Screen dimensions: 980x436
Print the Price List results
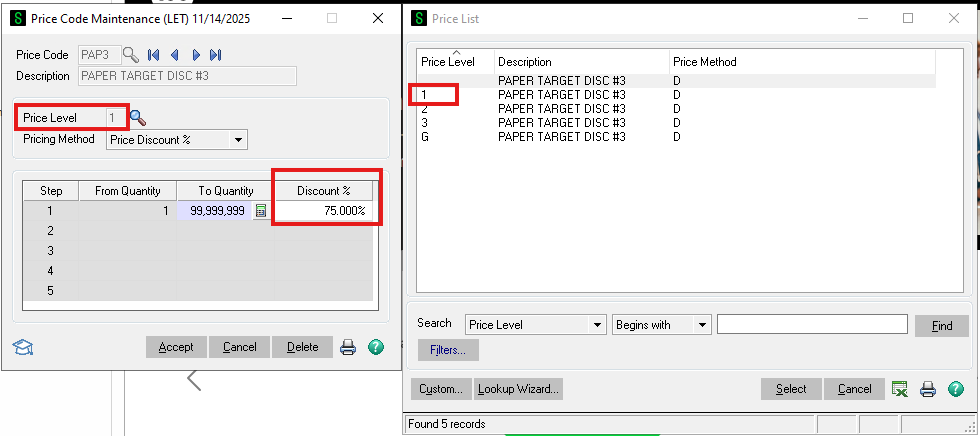(928, 389)
